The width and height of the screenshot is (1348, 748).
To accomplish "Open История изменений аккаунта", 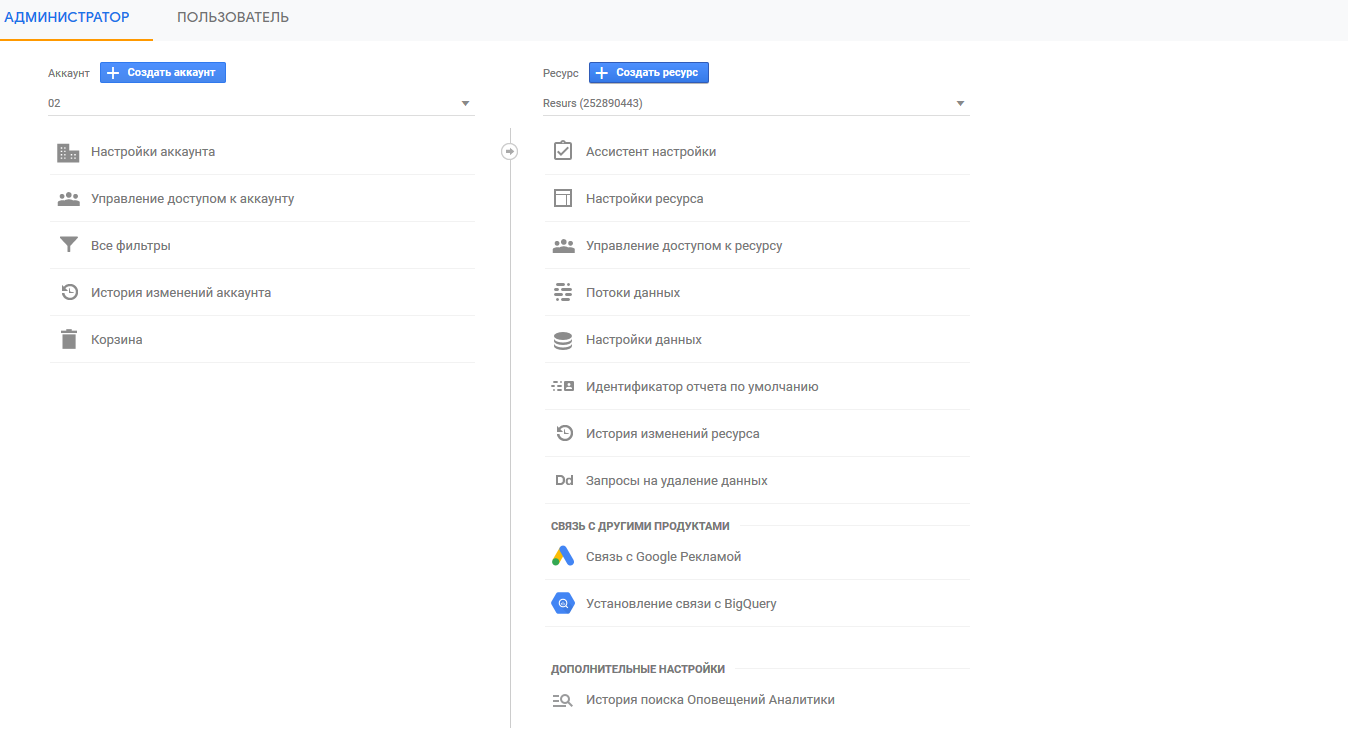I will click(x=181, y=293).
